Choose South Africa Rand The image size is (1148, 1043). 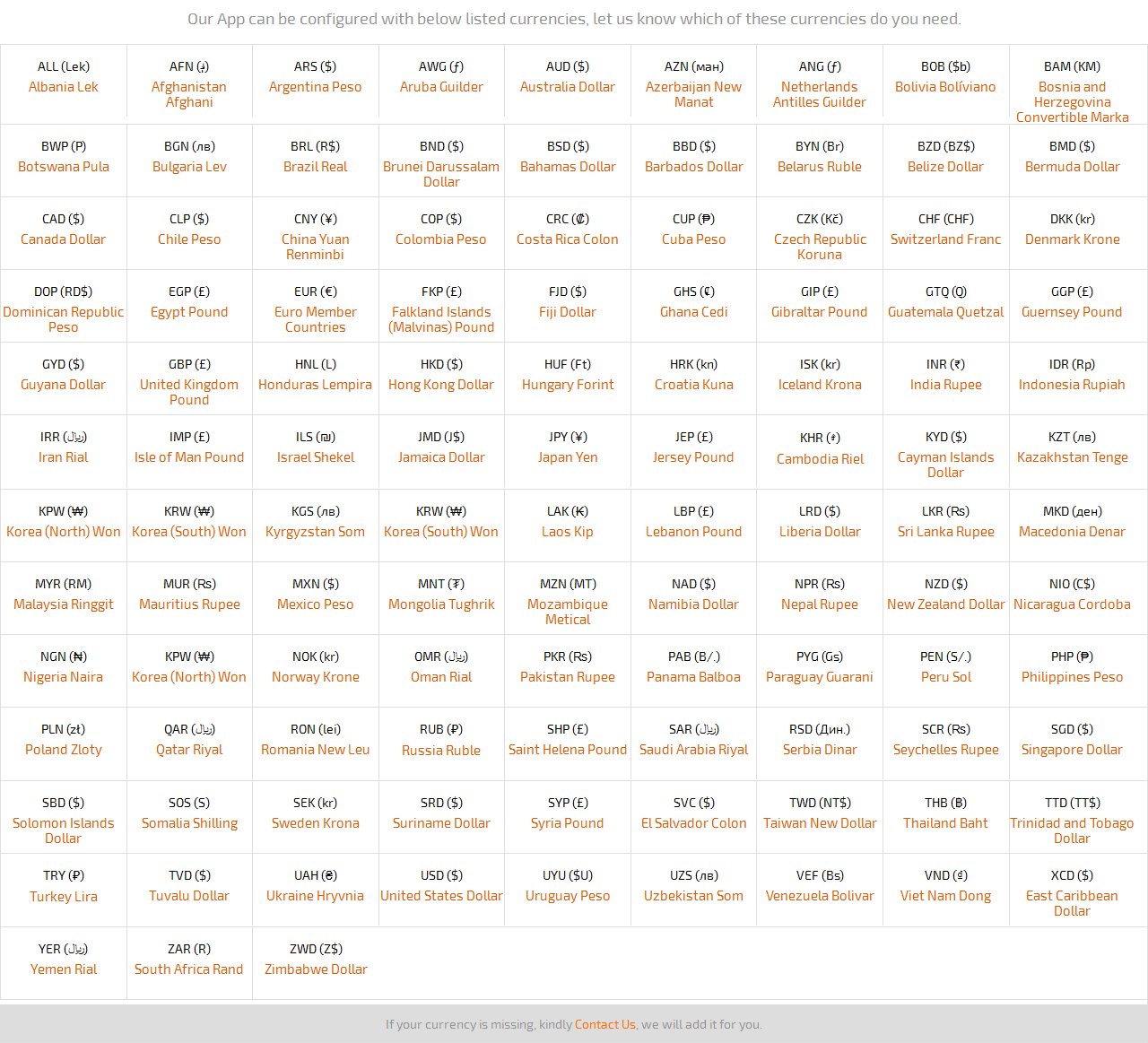coord(189,969)
